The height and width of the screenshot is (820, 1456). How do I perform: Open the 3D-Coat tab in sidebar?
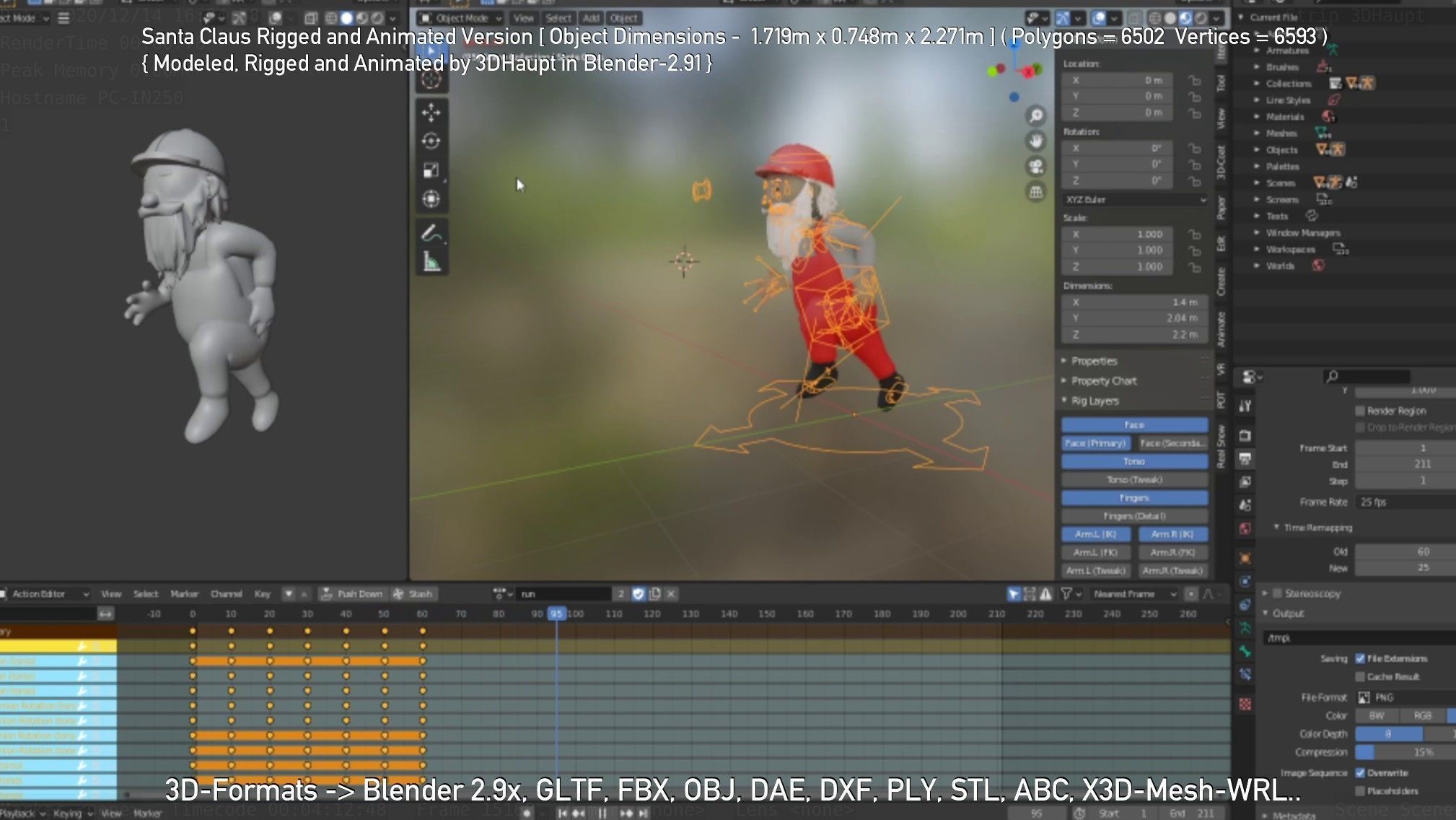tap(1221, 162)
